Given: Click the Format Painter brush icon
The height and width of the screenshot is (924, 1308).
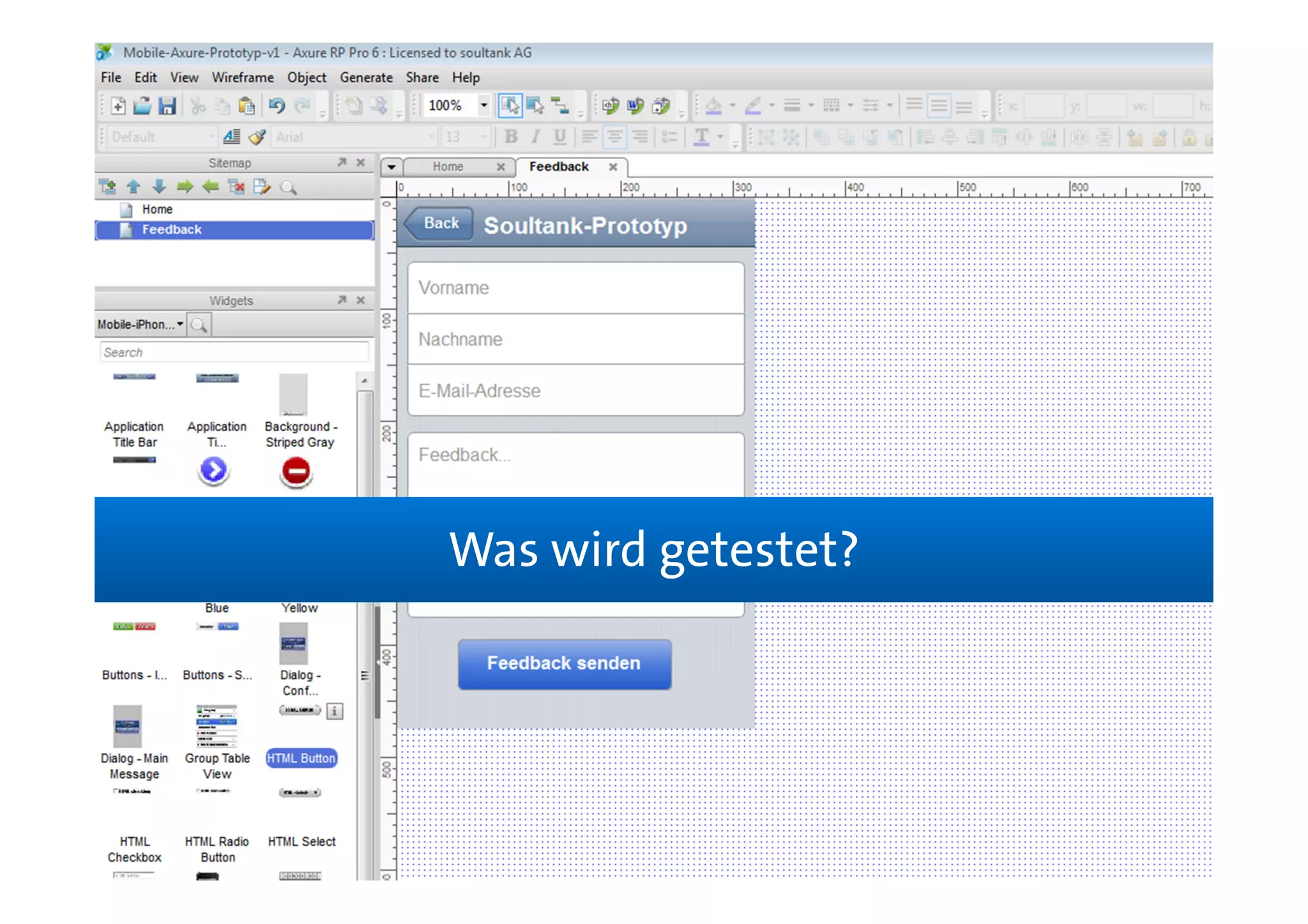Looking at the screenshot, I should (x=257, y=137).
